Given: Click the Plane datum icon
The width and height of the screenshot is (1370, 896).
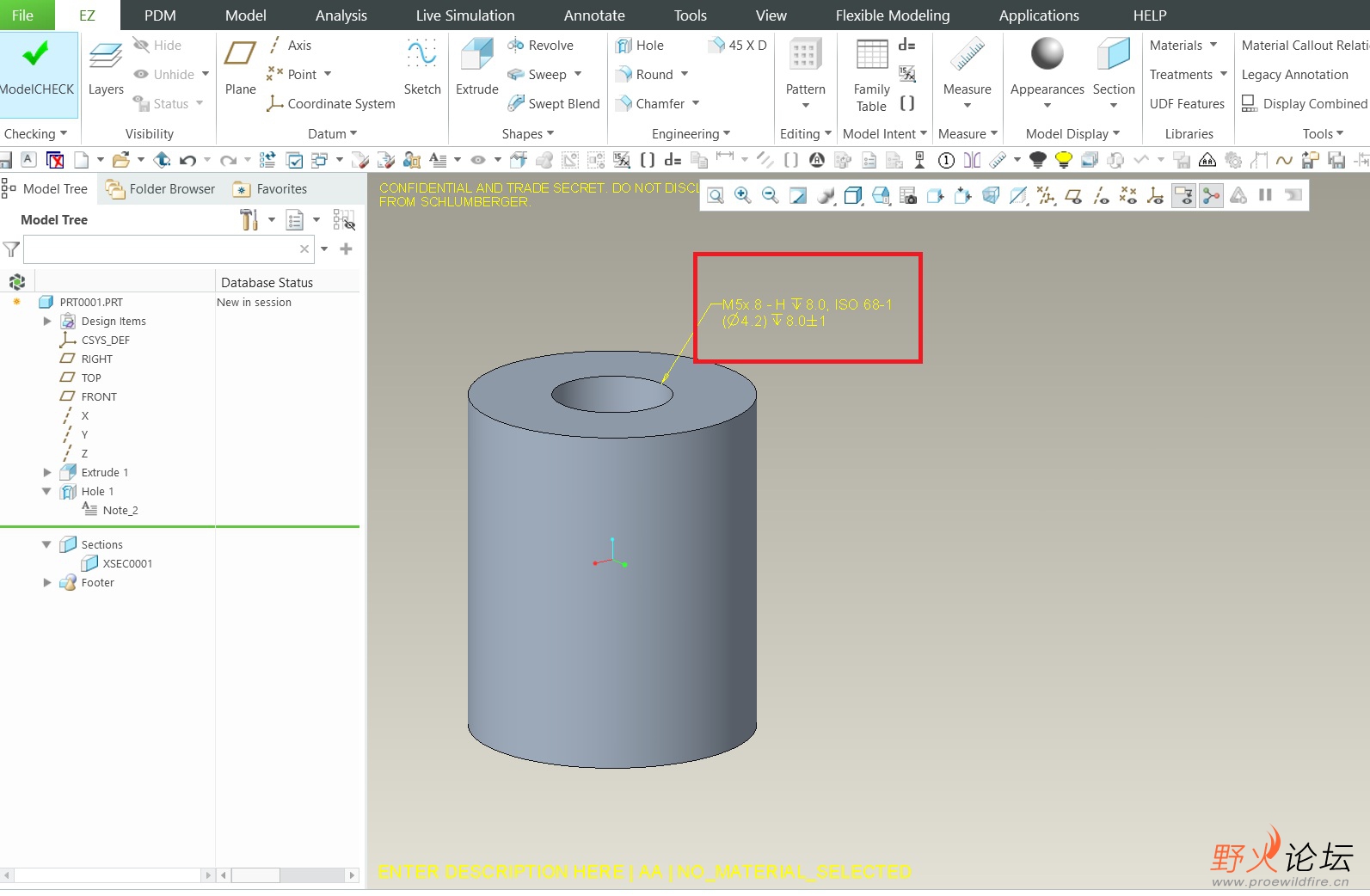Looking at the screenshot, I should click(240, 57).
